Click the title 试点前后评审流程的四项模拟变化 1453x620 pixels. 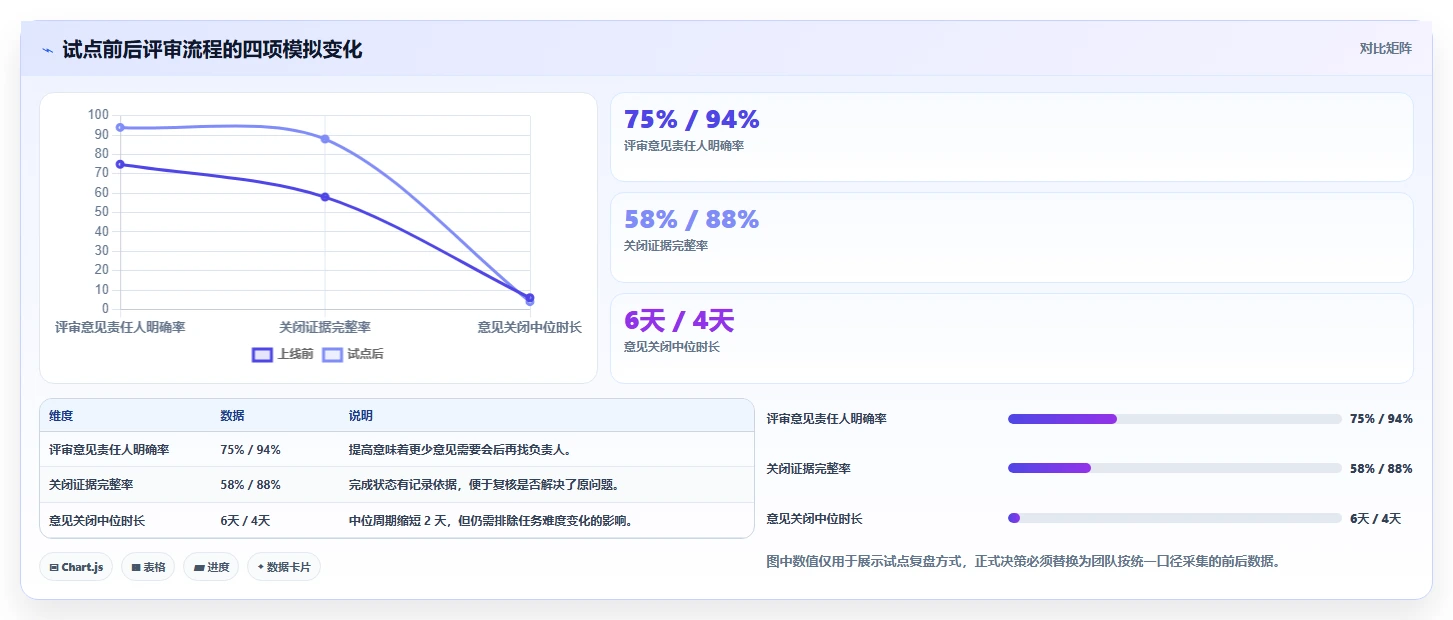(212, 50)
